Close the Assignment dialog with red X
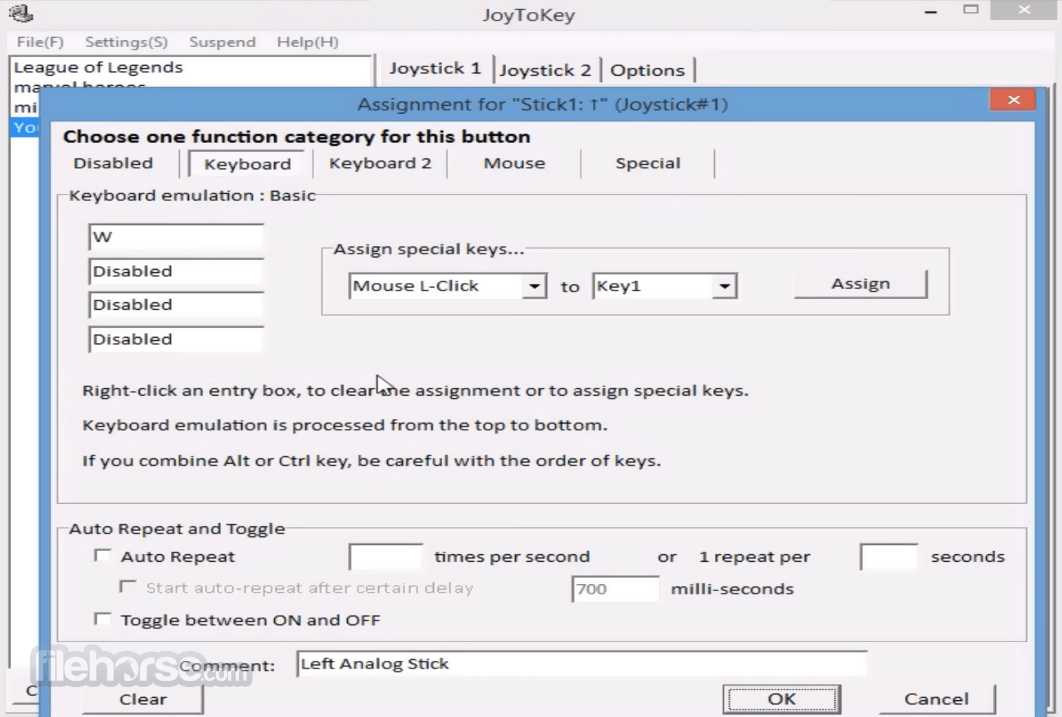Image resolution: width=1062 pixels, height=717 pixels. (1013, 100)
